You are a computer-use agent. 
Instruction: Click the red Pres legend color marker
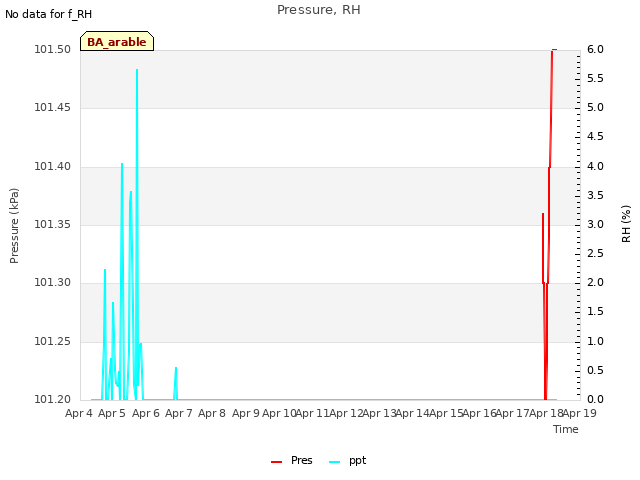[276, 462]
